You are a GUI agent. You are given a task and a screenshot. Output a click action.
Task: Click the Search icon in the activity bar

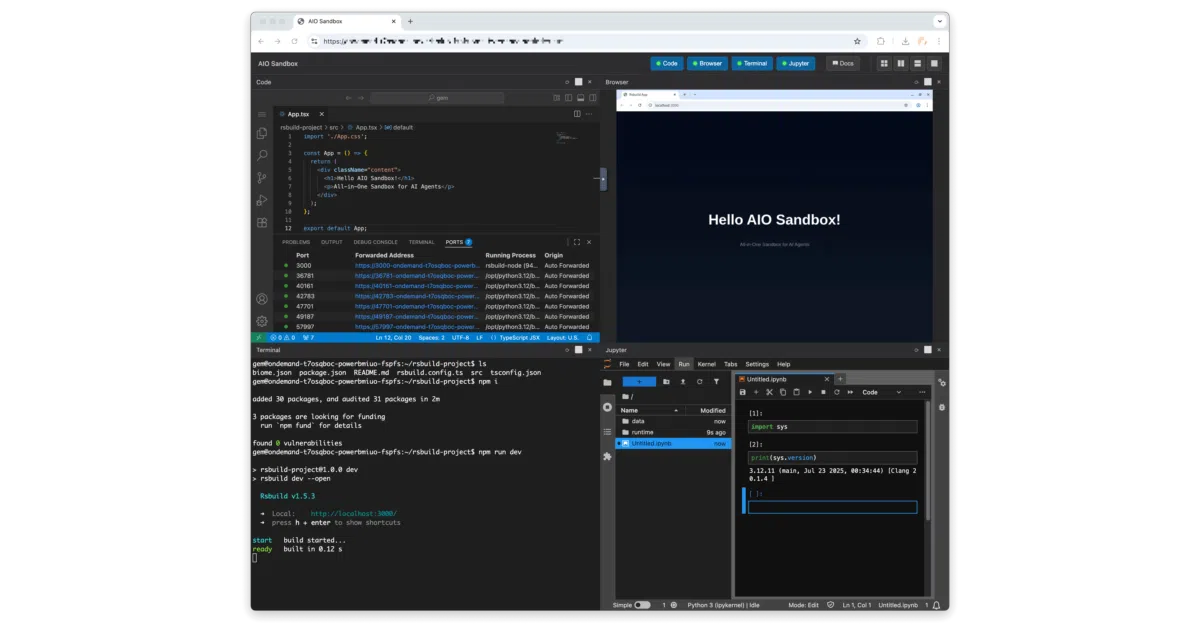(262, 156)
